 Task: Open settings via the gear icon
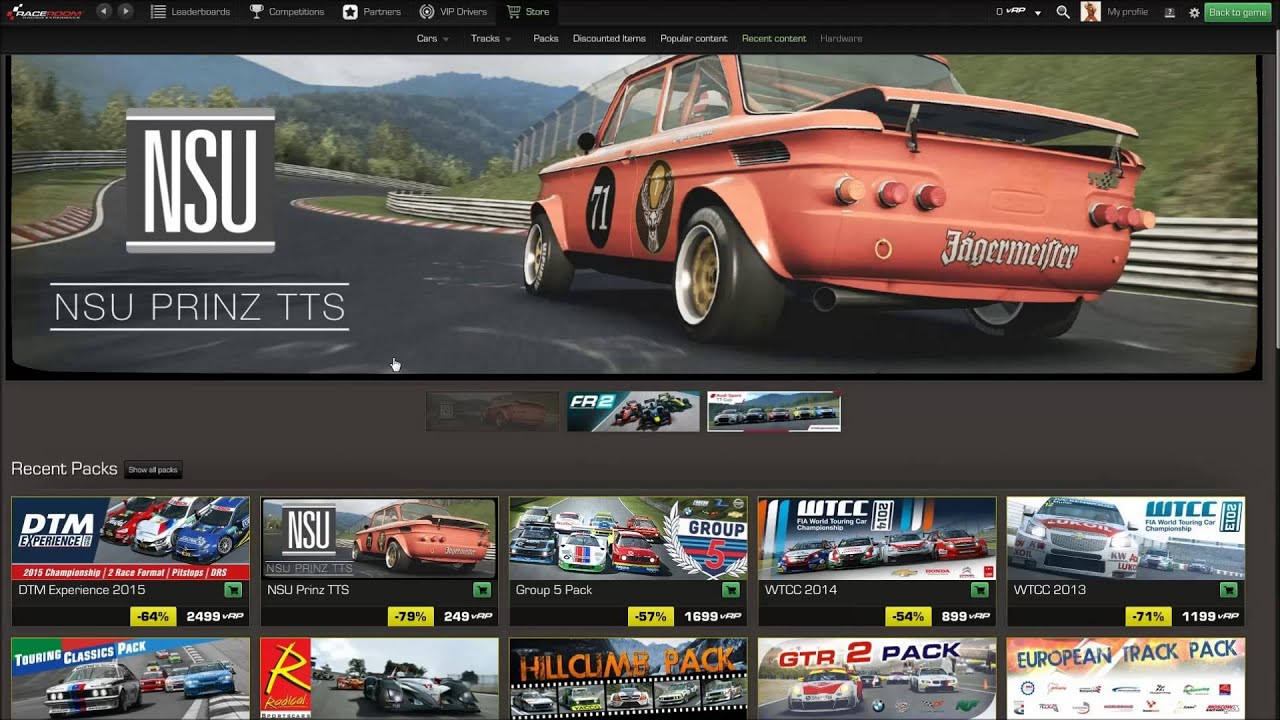pos(1194,12)
